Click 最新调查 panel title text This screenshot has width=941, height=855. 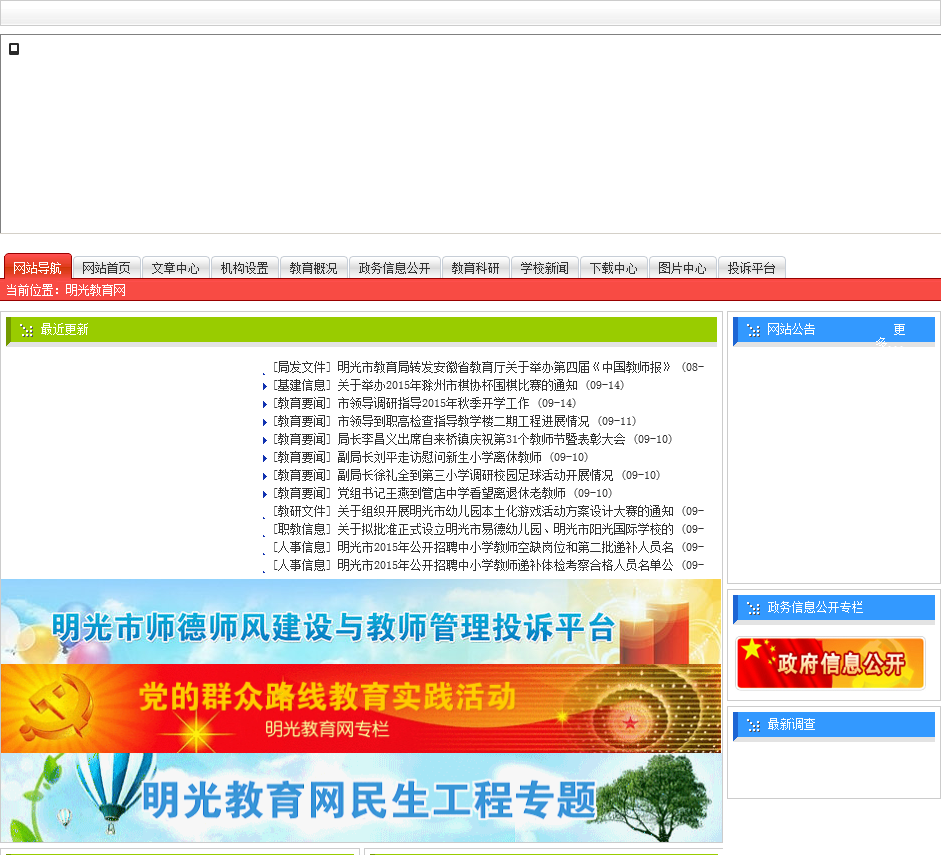tap(791, 725)
